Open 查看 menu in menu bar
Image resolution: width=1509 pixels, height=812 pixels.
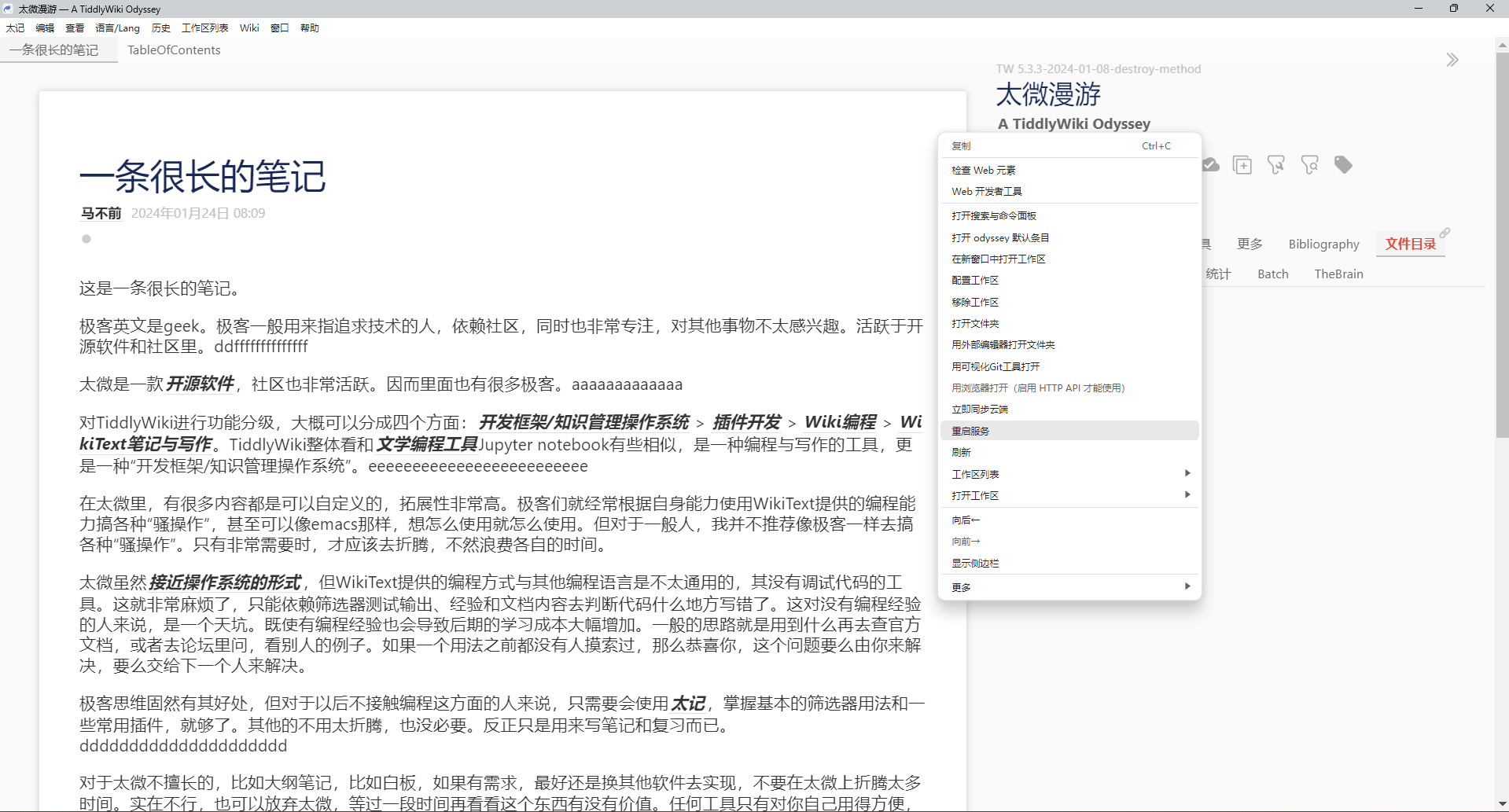pos(75,28)
